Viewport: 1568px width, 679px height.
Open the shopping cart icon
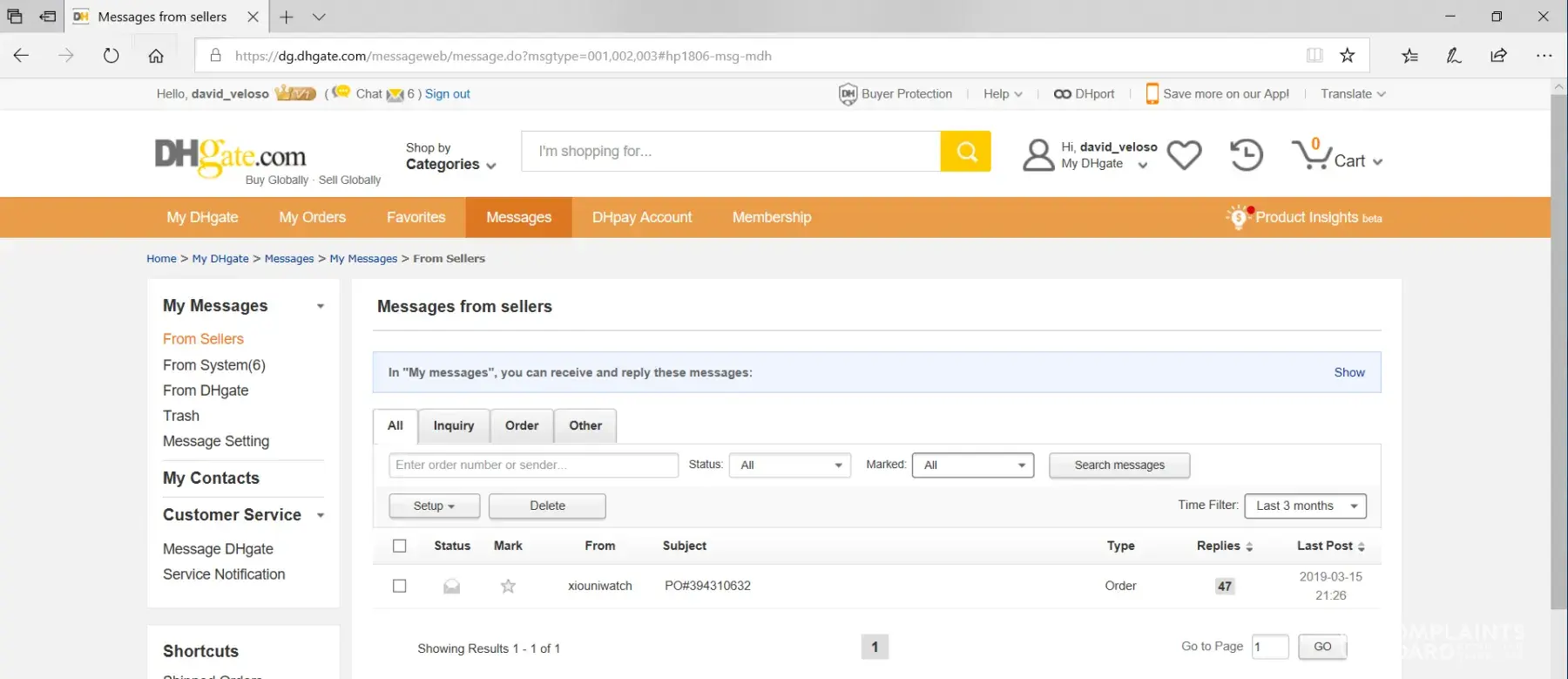(x=1312, y=155)
